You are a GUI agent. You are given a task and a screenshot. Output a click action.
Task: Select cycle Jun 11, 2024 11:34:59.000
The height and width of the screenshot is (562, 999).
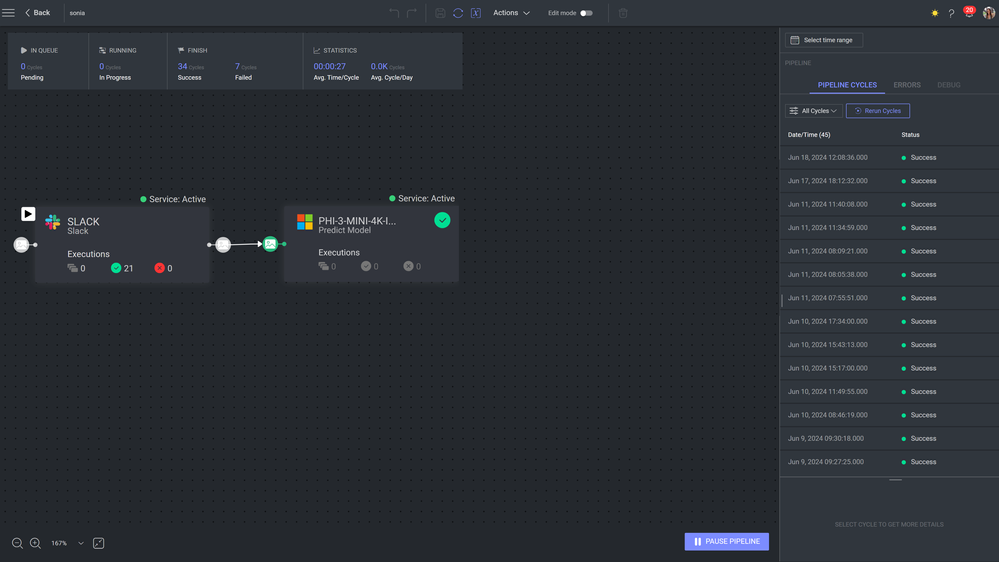point(889,227)
